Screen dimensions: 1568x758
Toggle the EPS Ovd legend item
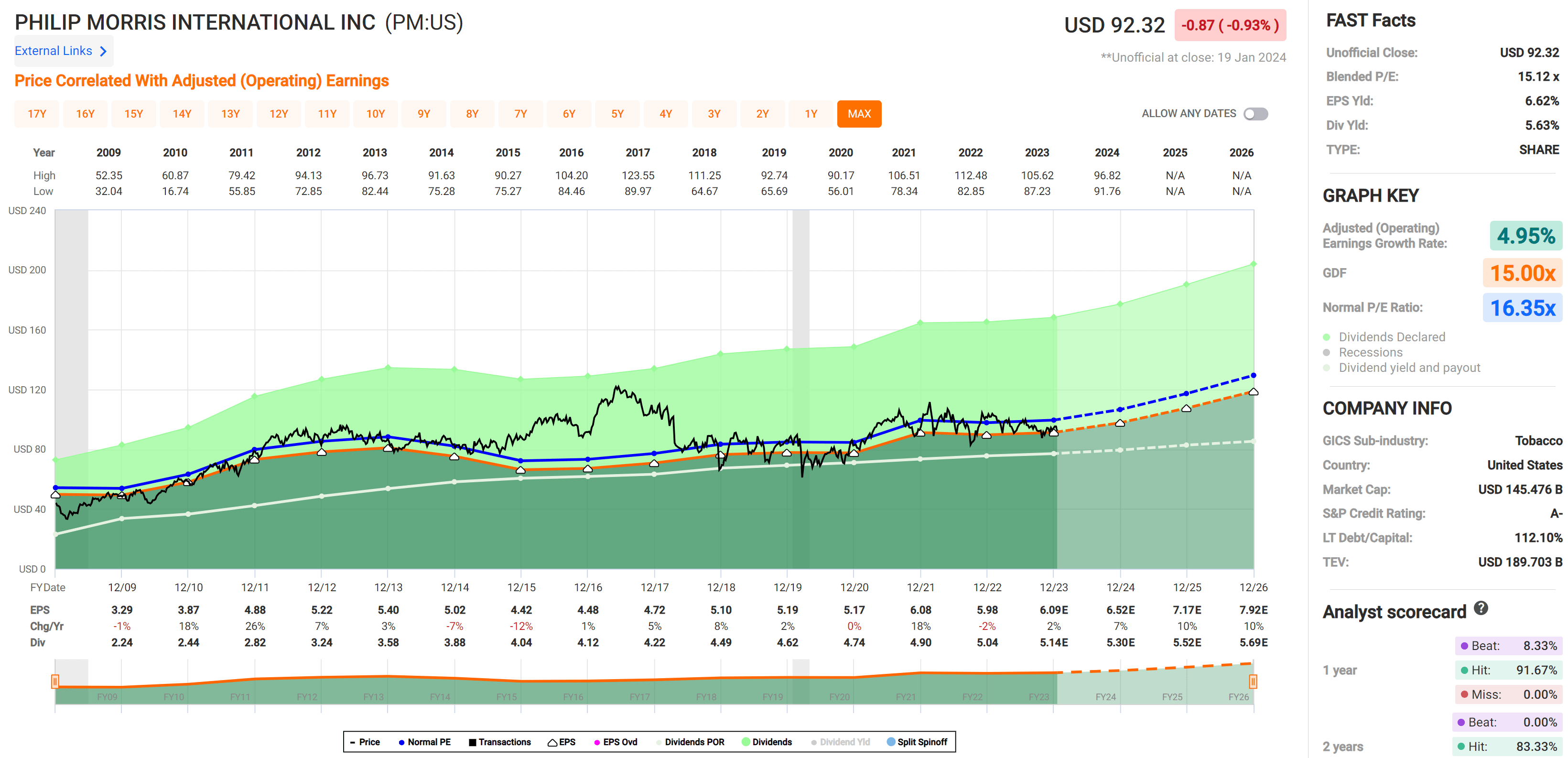pyautogui.click(x=595, y=742)
